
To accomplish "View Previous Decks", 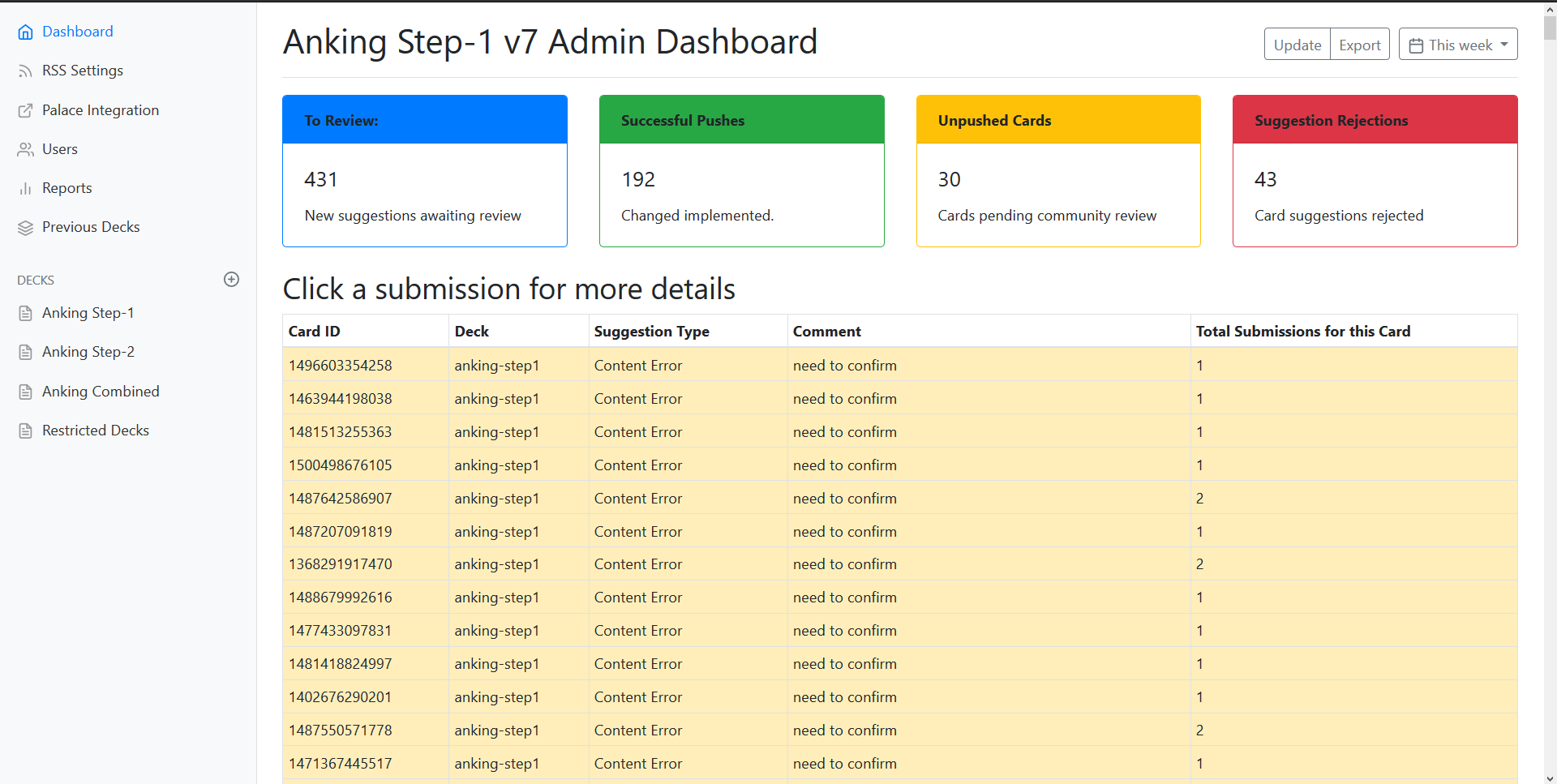I will tap(91, 227).
